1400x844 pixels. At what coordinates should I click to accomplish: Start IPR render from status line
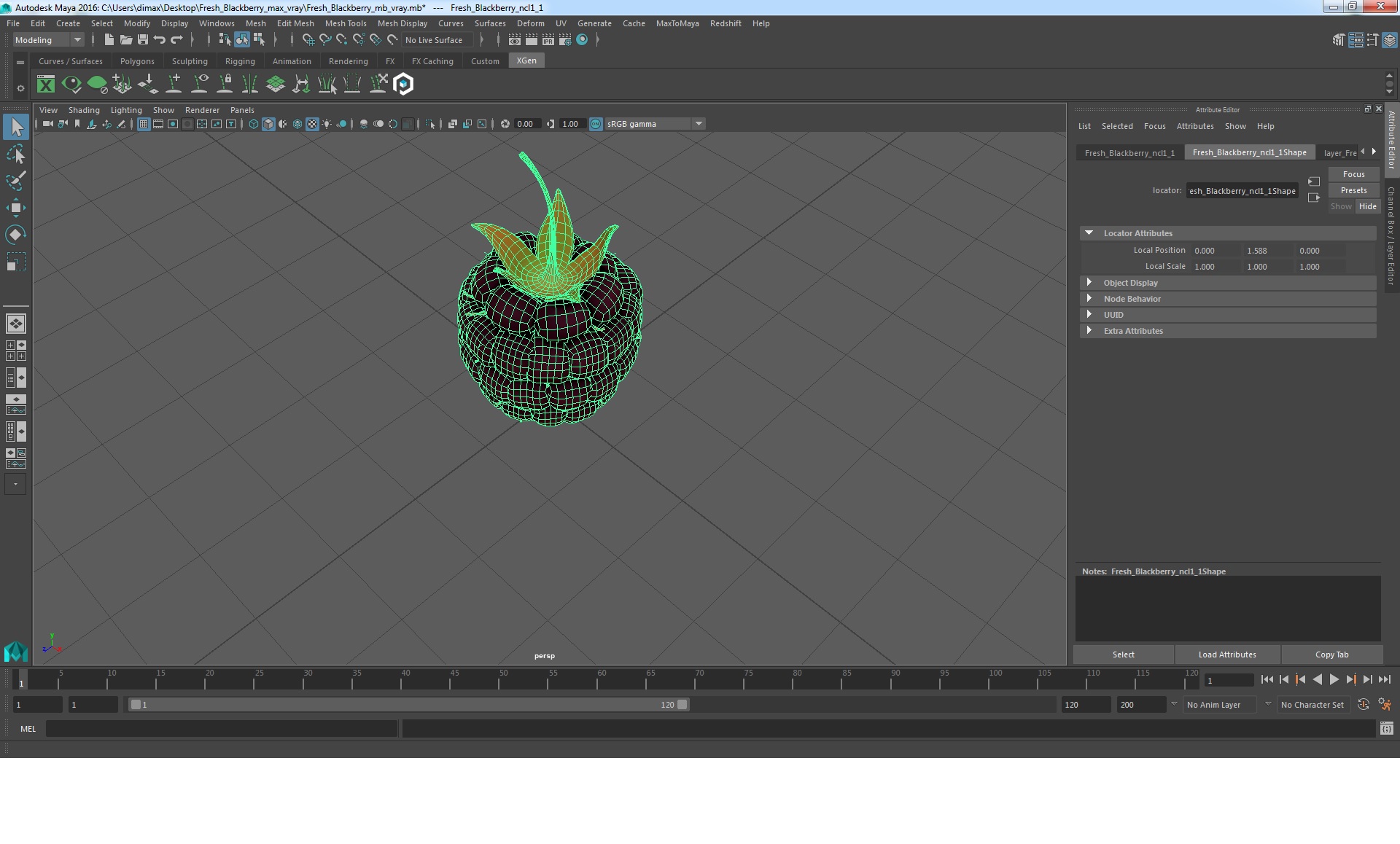click(548, 40)
